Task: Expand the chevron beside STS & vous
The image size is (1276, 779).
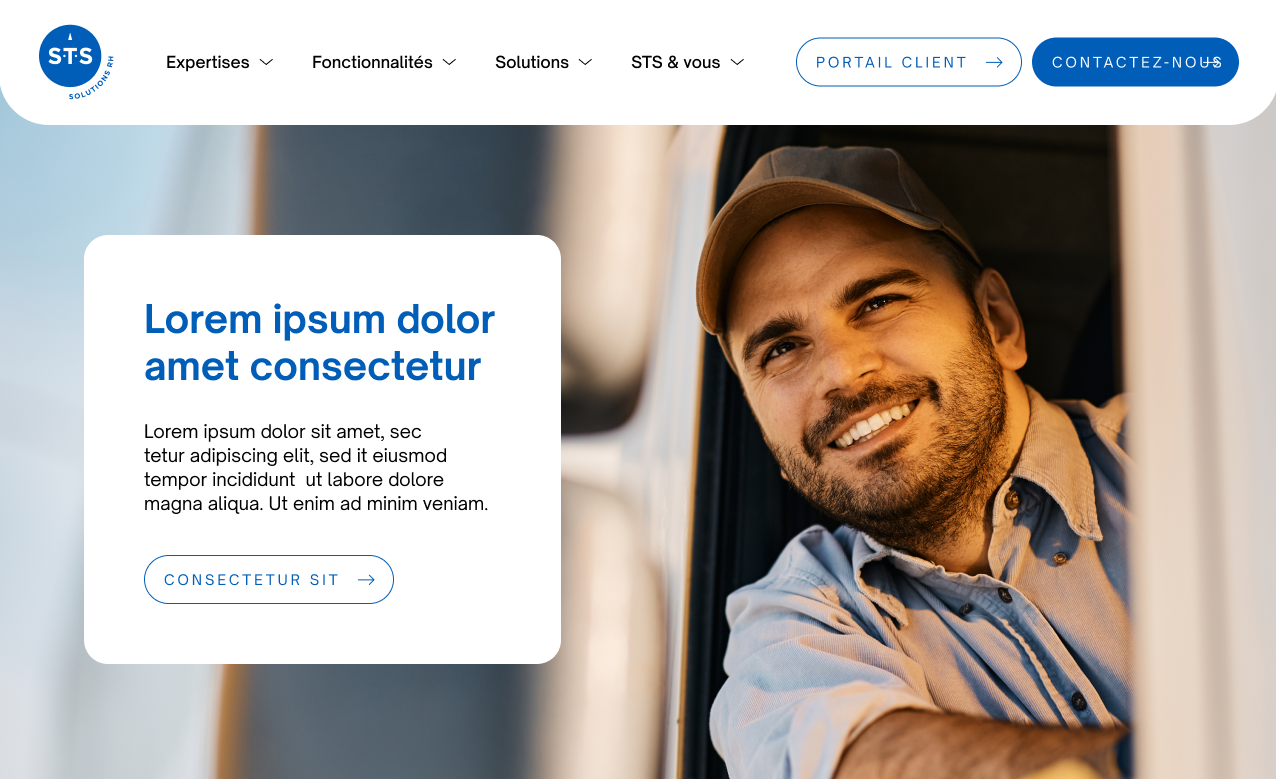Action: tap(737, 62)
